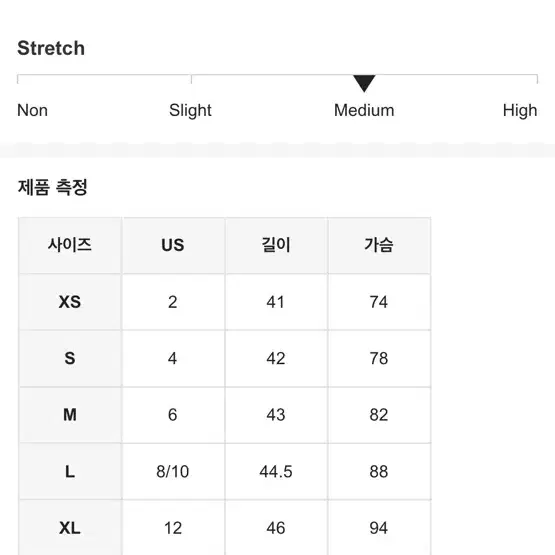The width and height of the screenshot is (555, 555).
Task: Select the XL size row label
Action: pos(70,528)
